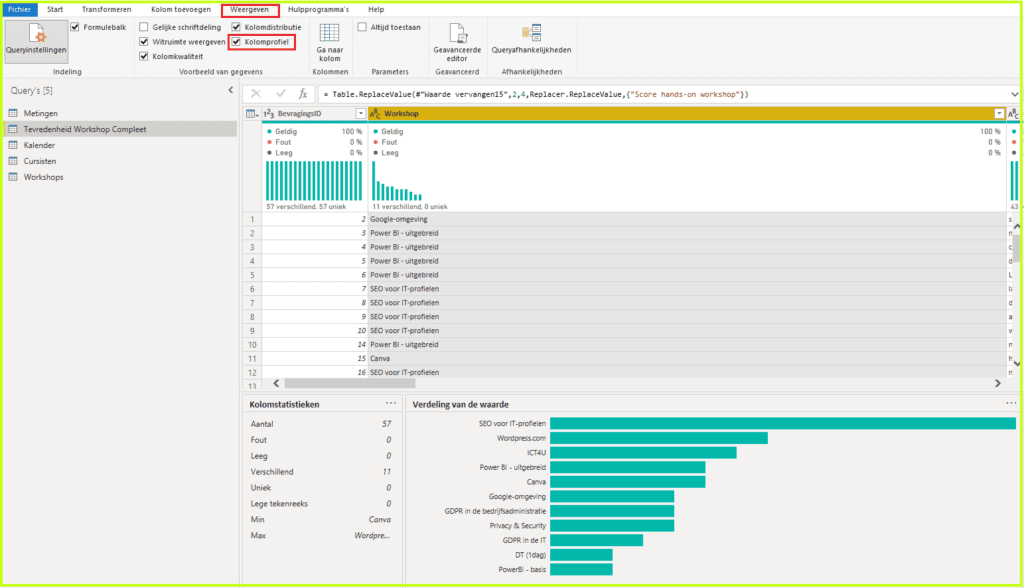This screenshot has height=588, width=1024.
Task: Show the Queryafhankelijkheden view
Action: pyautogui.click(x=532, y=39)
